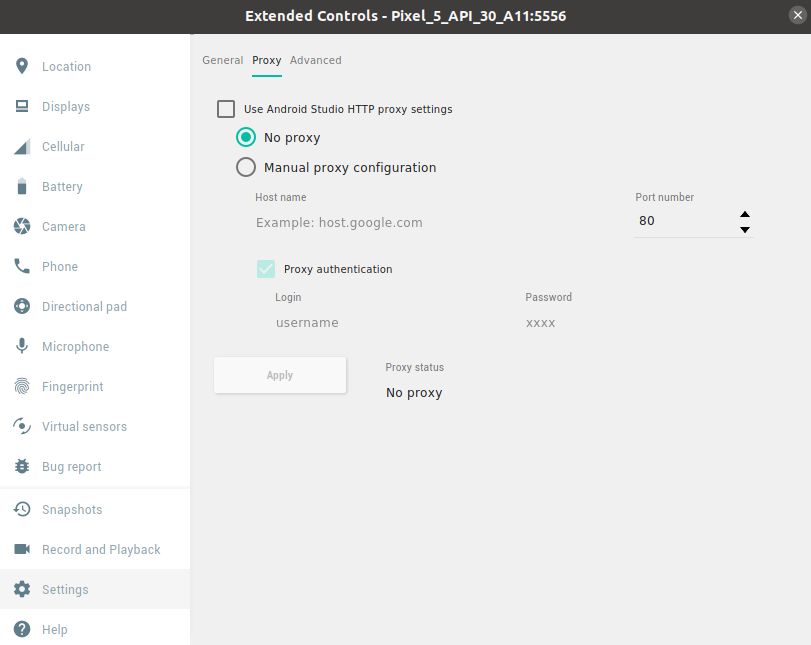The image size is (811, 645).
Task: Enable Use Android Studio HTTP proxy settings
Action: click(226, 109)
